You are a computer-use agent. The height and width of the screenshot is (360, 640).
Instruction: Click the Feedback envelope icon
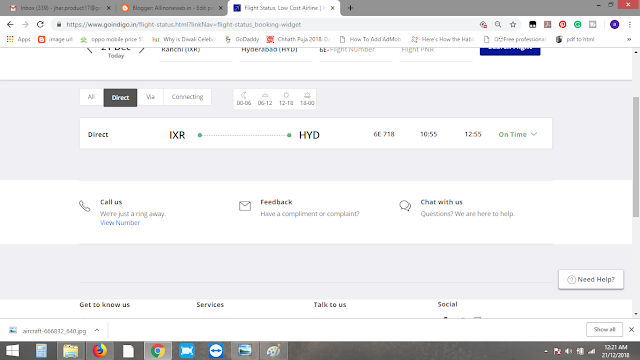[x=245, y=206]
